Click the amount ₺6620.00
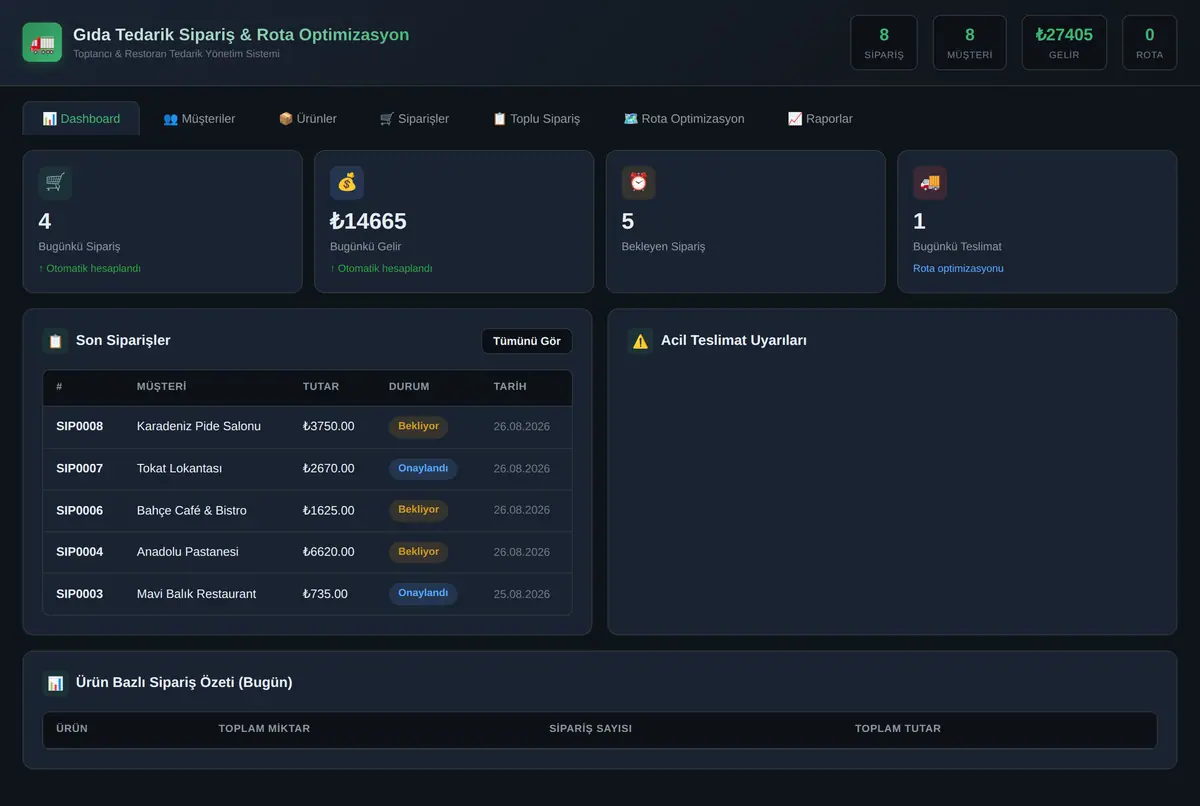This screenshot has height=806, width=1200. pos(329,552)
